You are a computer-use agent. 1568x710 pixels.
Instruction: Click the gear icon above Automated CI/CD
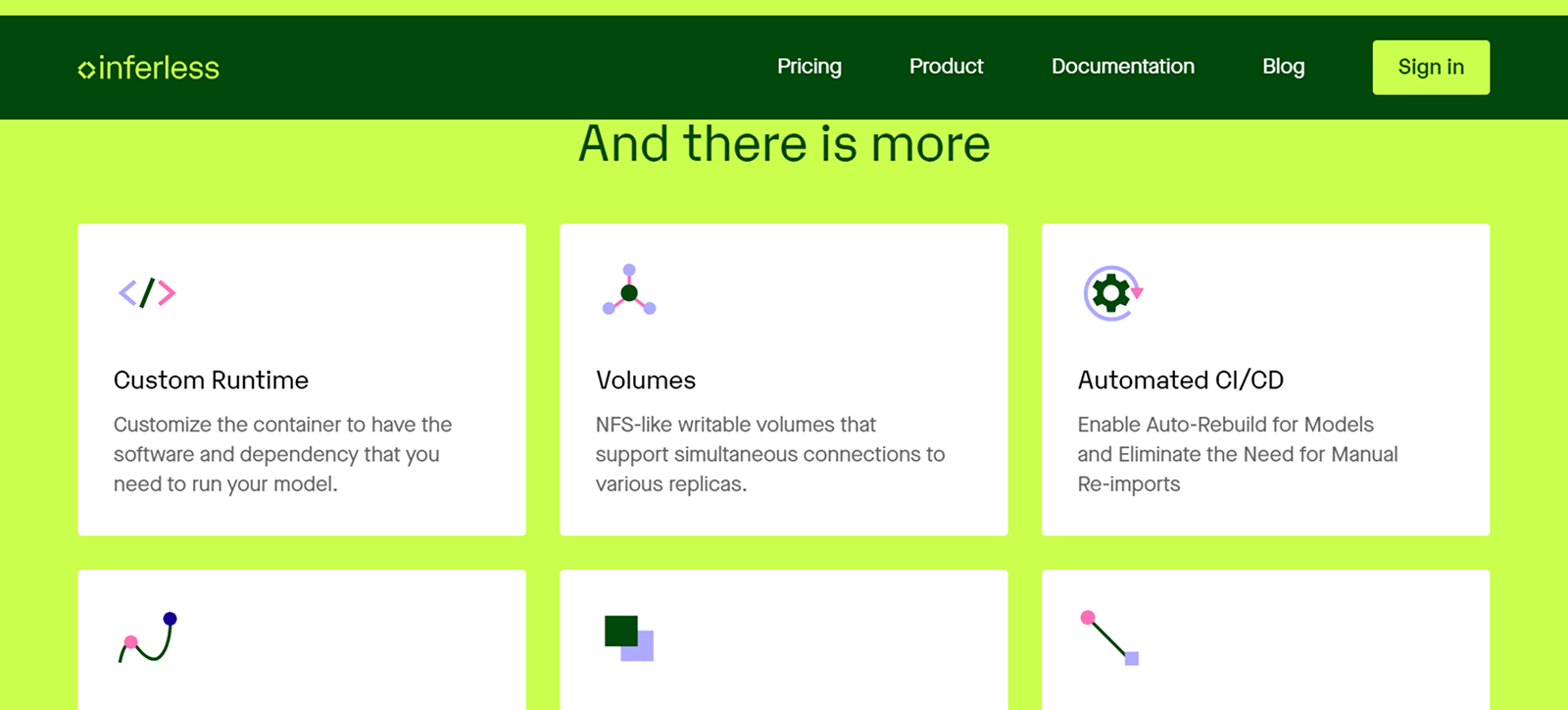[1113, 292]
